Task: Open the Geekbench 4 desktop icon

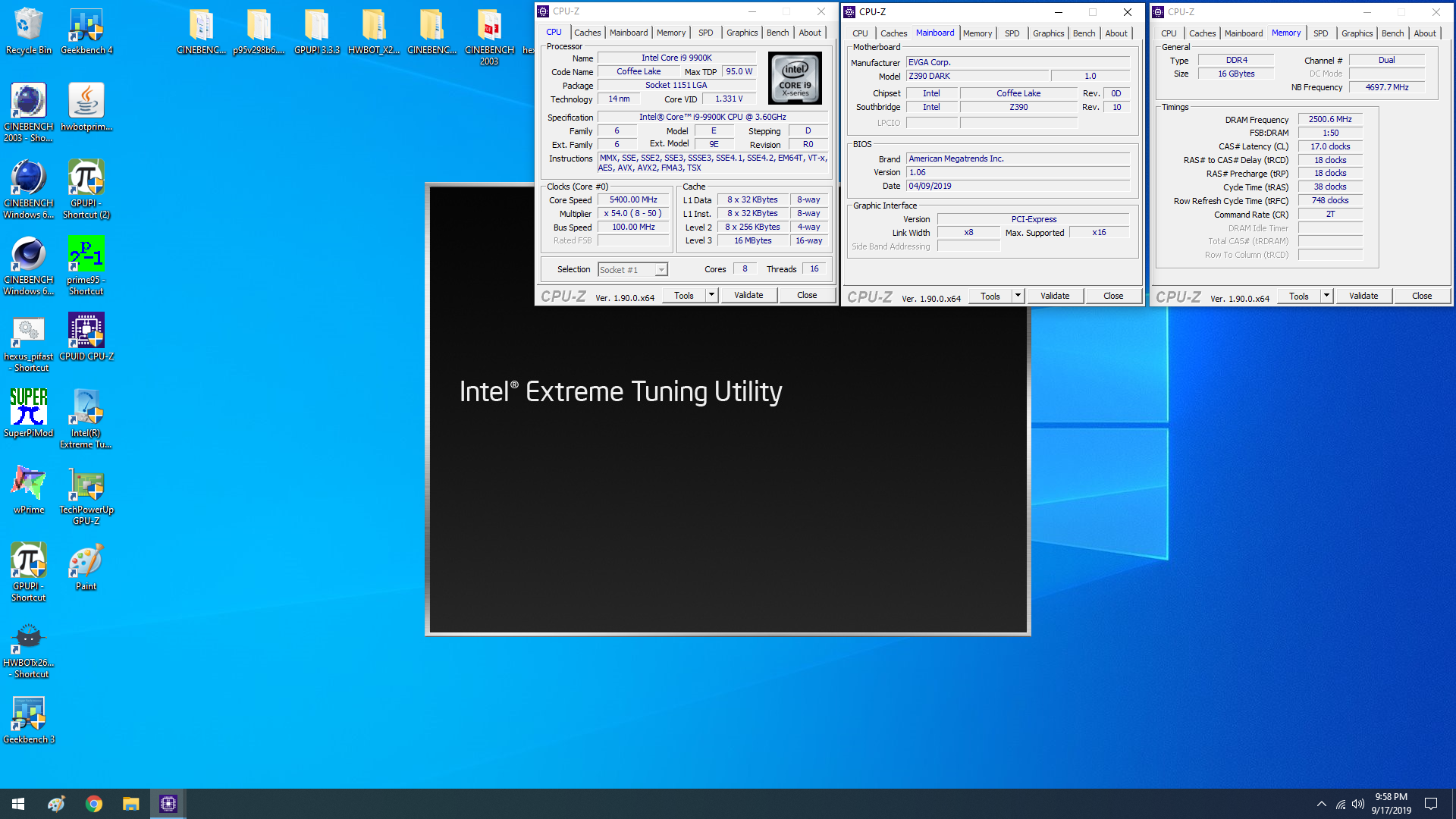Action: click(x=86, y=32)
